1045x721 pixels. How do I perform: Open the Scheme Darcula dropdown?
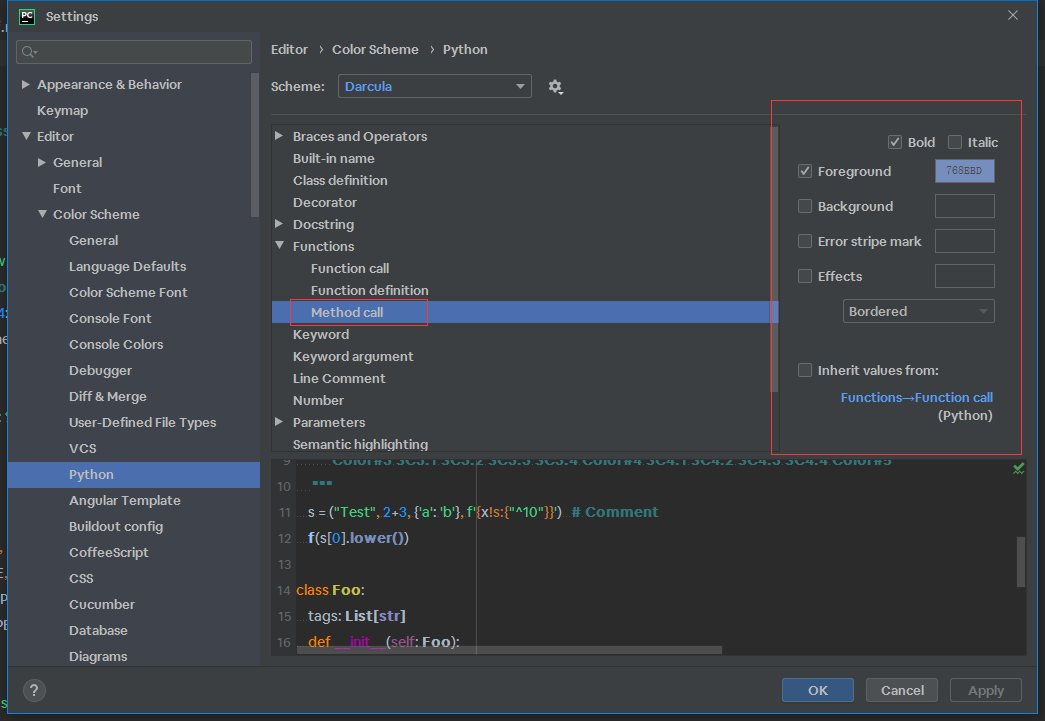(435, 86)
